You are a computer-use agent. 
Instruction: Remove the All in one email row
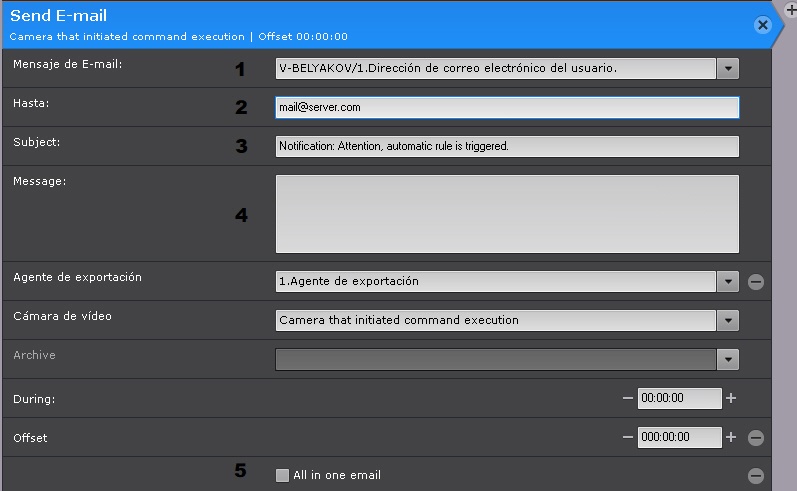click(x=756, y=476)
